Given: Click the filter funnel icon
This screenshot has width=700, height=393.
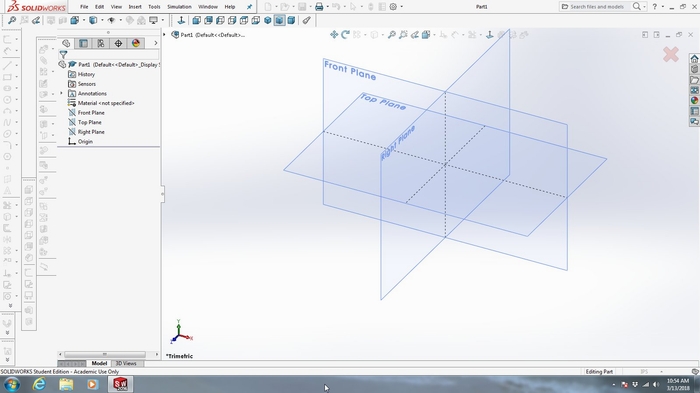Looking at the screenshot, I should coord(63,55).
